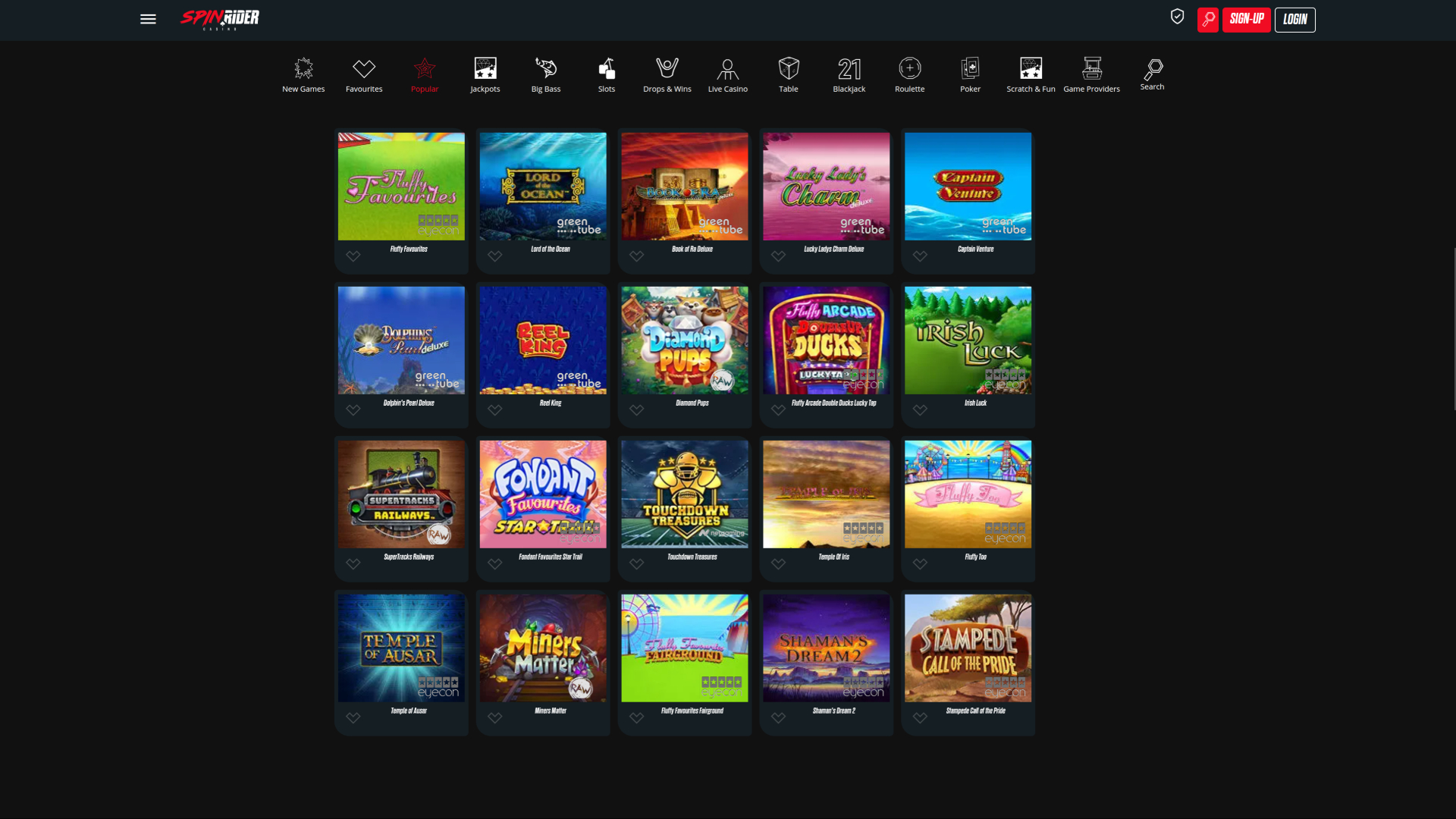Open the hamburger navigation menu
Image resolution: width=1456 pixels, height=819 pixels.
coord(148,19)
